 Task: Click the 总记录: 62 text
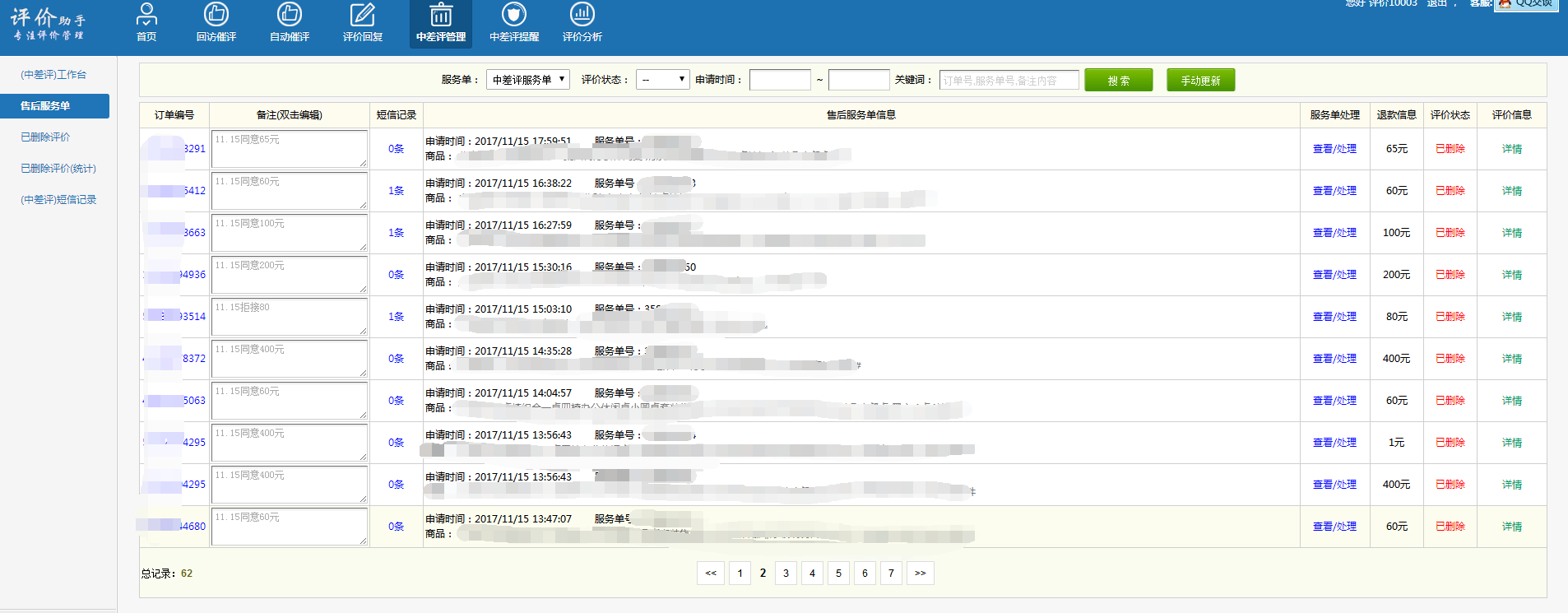coord(167,574)
